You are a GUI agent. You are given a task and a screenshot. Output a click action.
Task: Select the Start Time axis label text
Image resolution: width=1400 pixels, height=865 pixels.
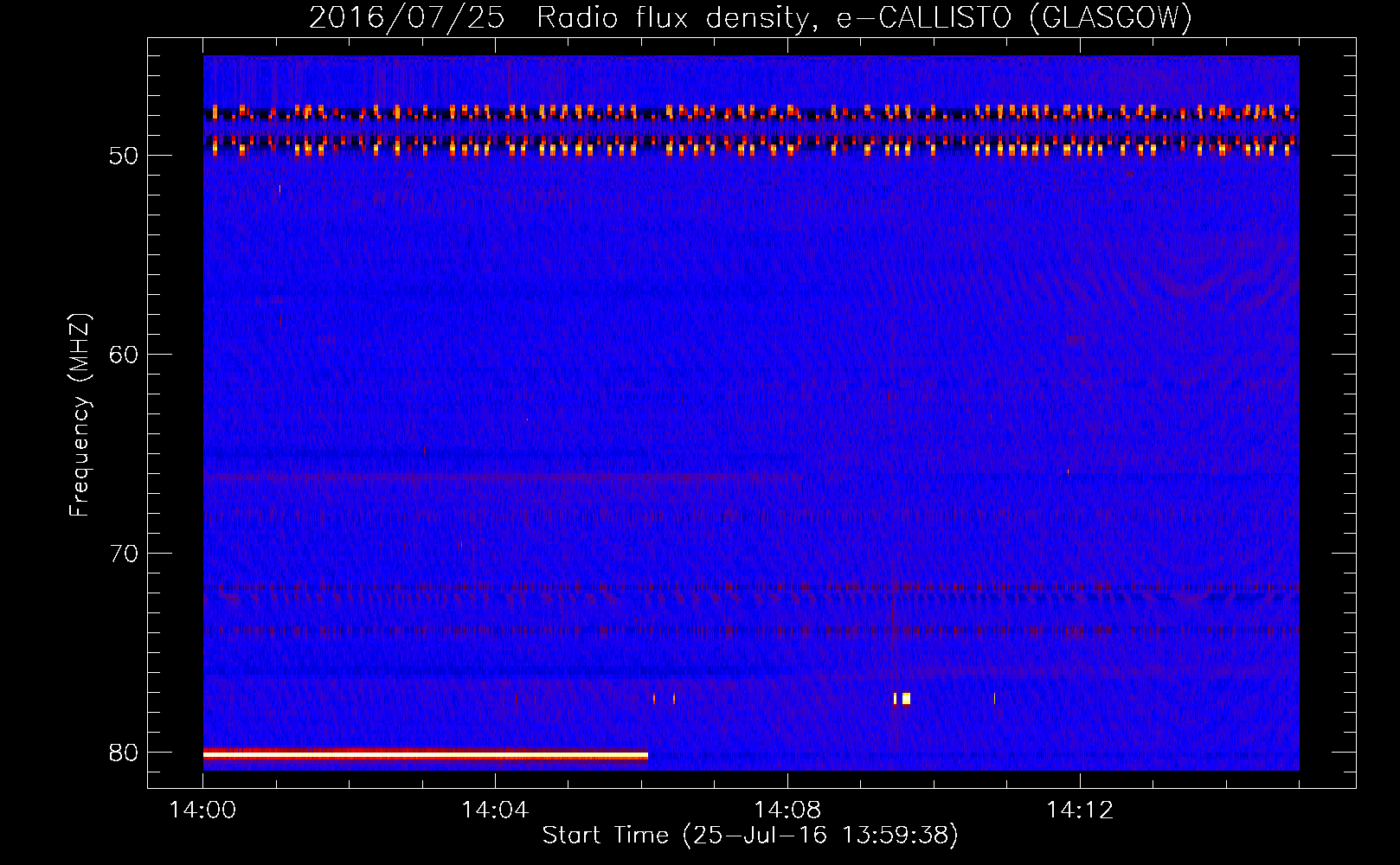coord(750,836)
